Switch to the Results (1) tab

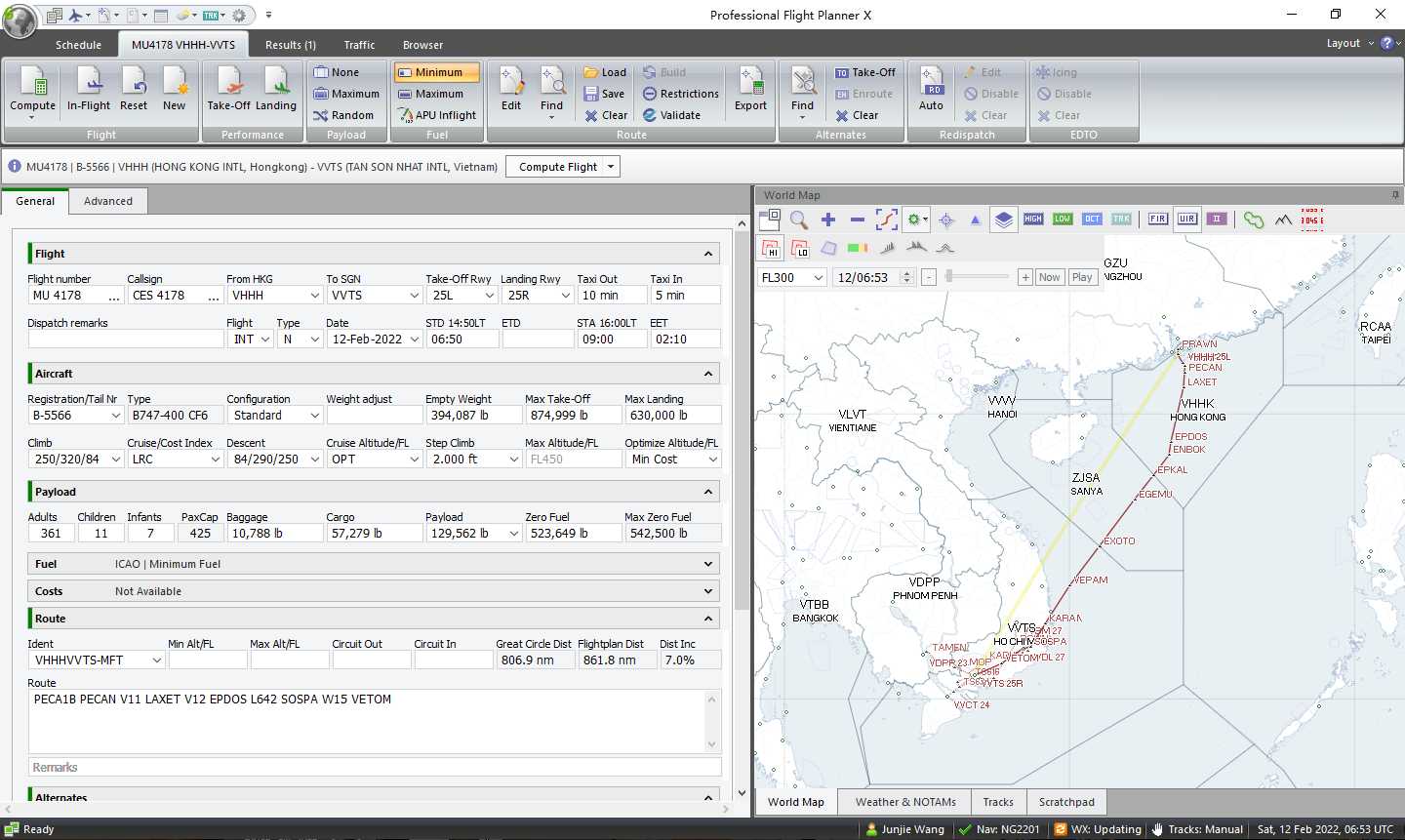291,45
